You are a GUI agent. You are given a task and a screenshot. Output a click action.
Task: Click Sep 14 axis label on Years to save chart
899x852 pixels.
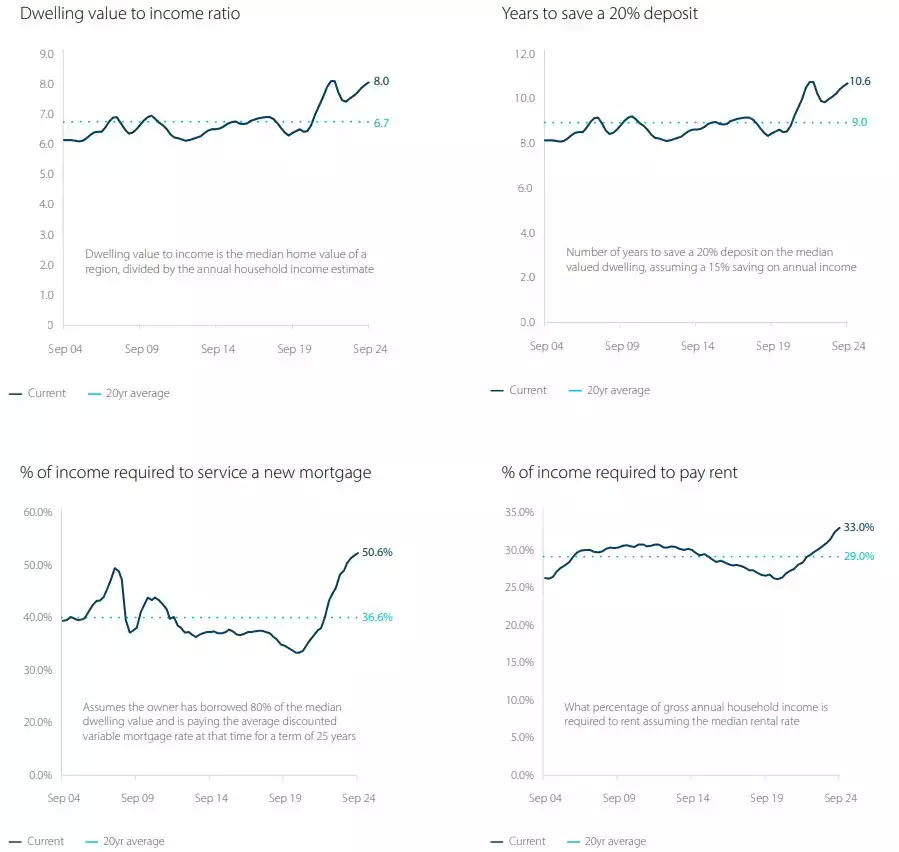coord(697,346)
